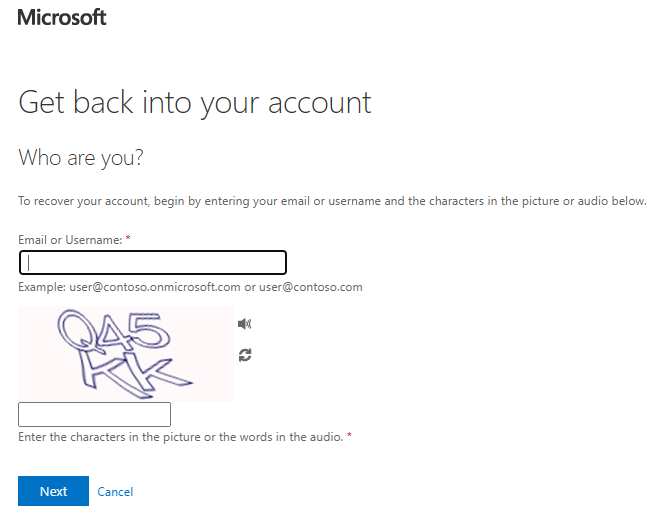Viewport: 664px width, 522px height.
Task: Focus the Email or Username input field
Action: pyautogui.click(x=153, y=263)
